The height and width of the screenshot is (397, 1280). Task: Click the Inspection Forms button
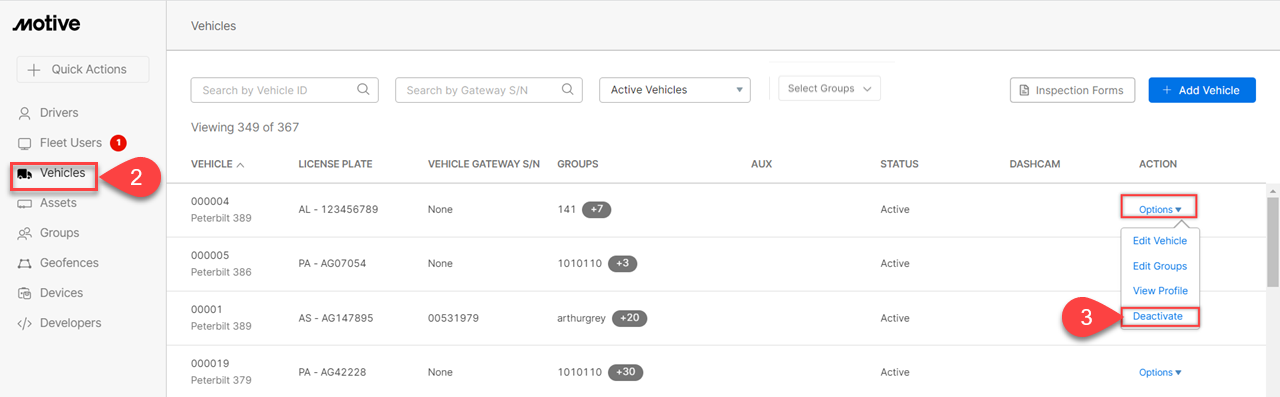click(x=1072, y=90)
